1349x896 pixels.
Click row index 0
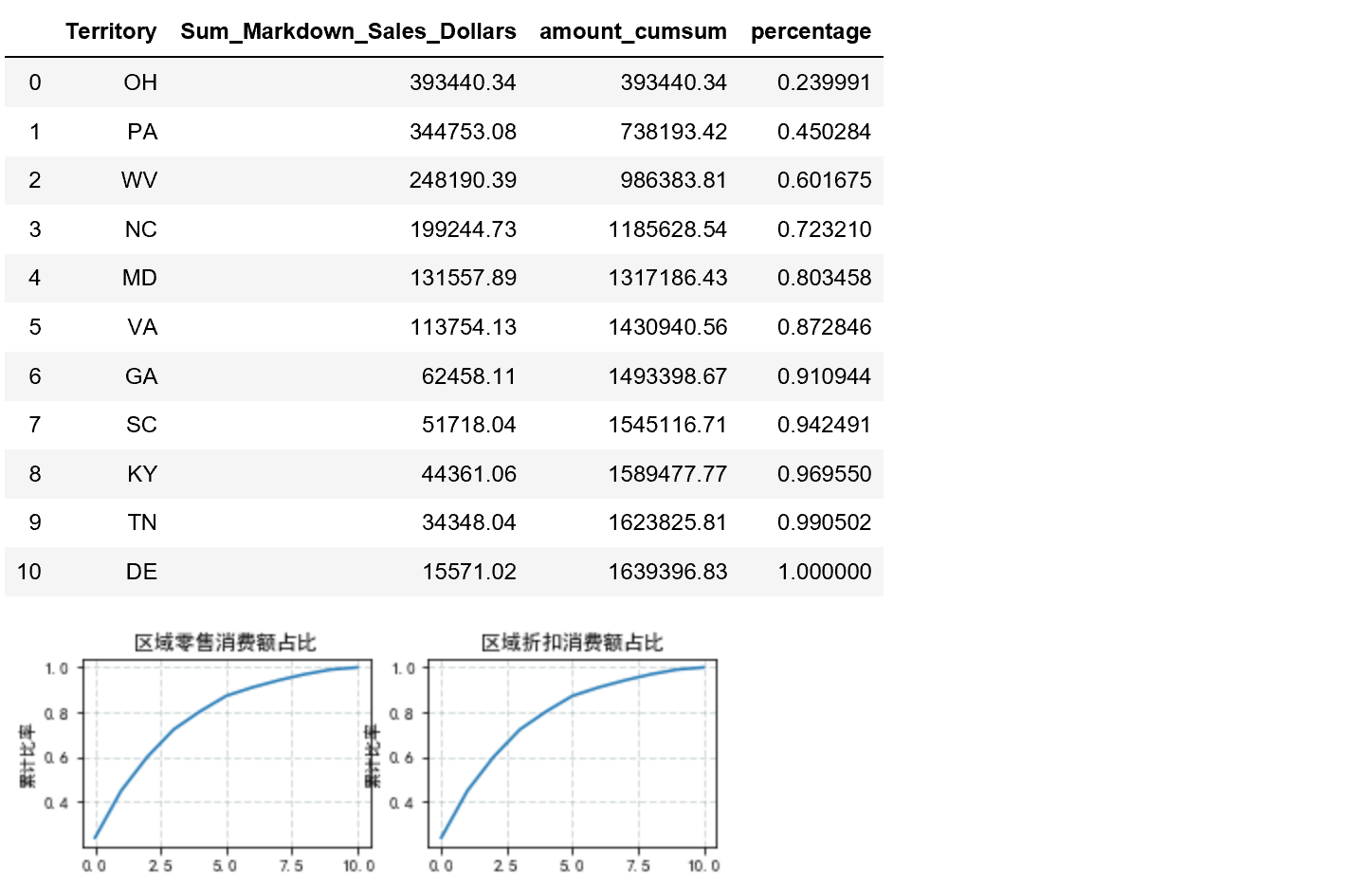click(x=35, y=82)
